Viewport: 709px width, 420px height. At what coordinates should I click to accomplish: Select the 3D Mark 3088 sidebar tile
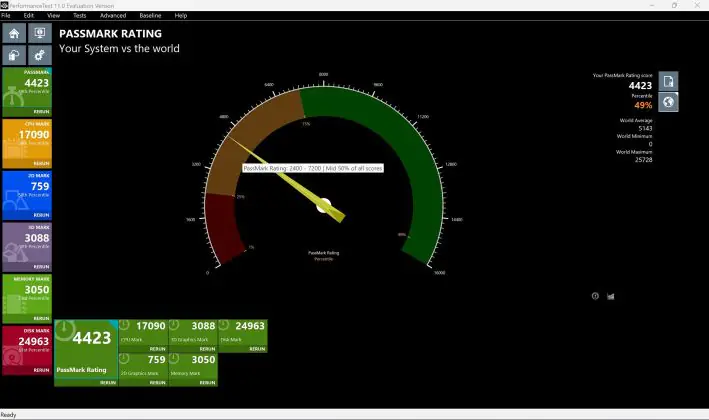click(x=27, y=247)
